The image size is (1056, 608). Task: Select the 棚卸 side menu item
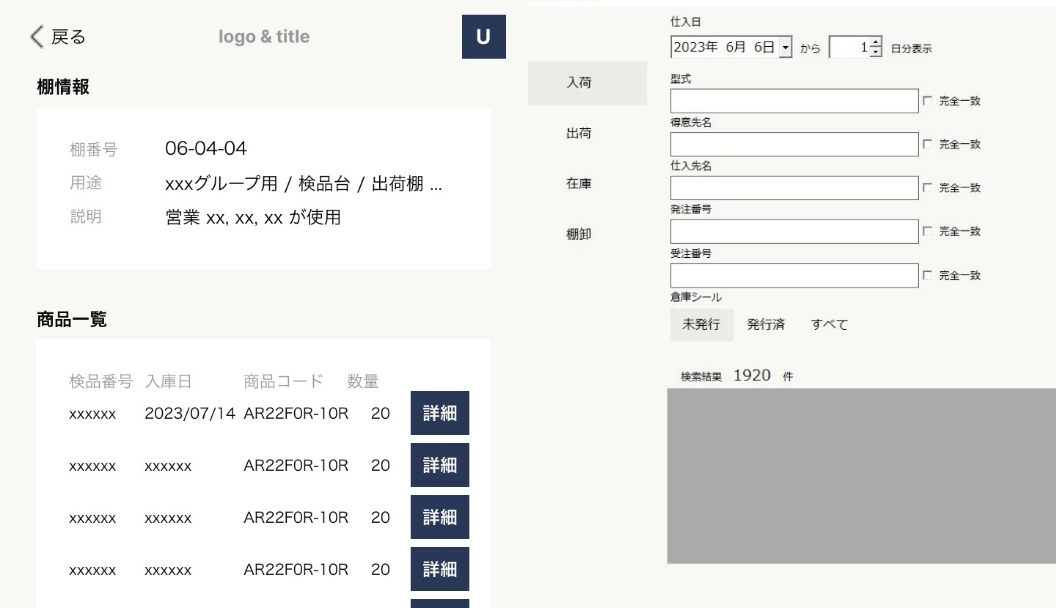tap(579, 234)
